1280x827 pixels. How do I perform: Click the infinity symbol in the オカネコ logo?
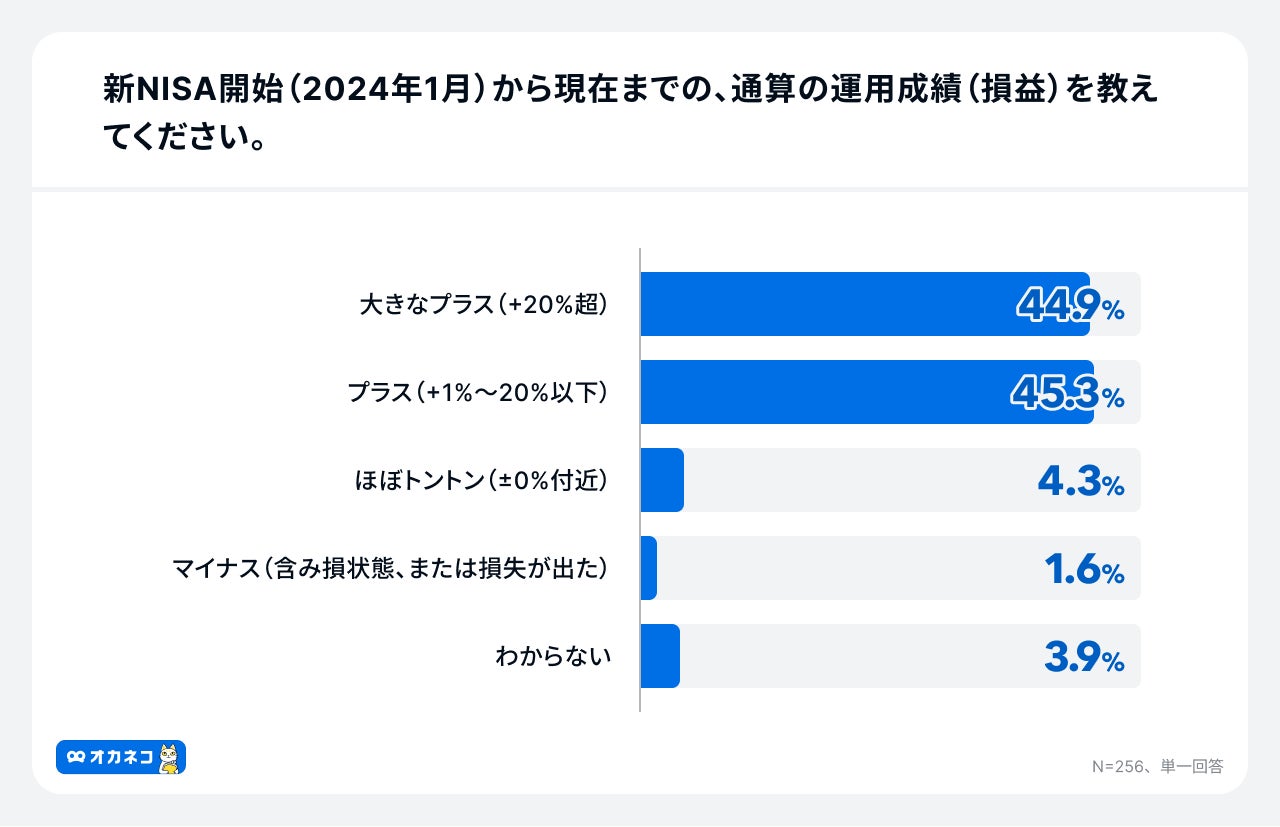76,758
